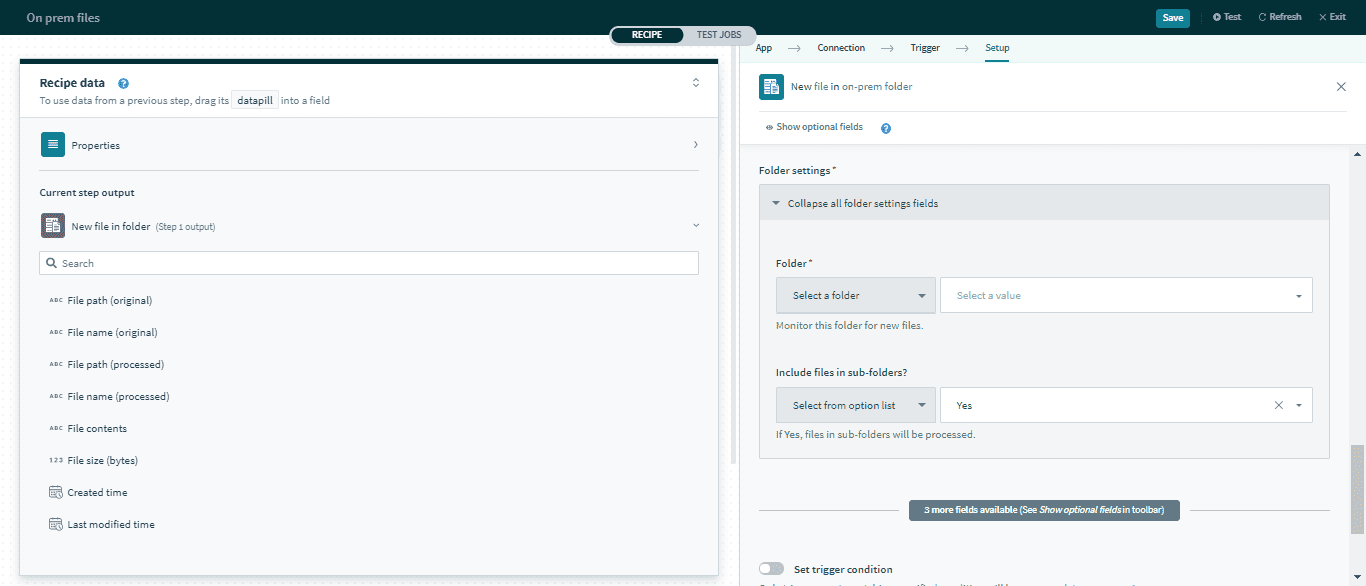Screen dimensions: 1366x586
Task: Click the Created time calendar datapill icon
Action: coord(56,492)
